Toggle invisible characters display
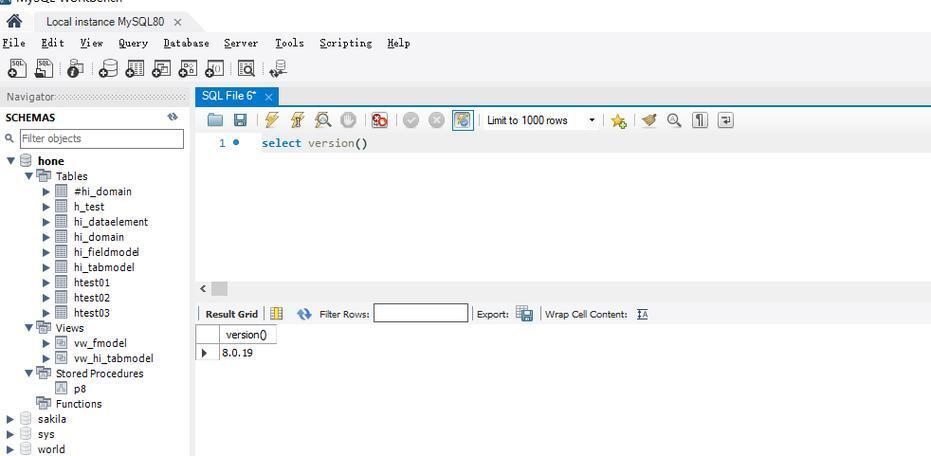 coord(700,120)
